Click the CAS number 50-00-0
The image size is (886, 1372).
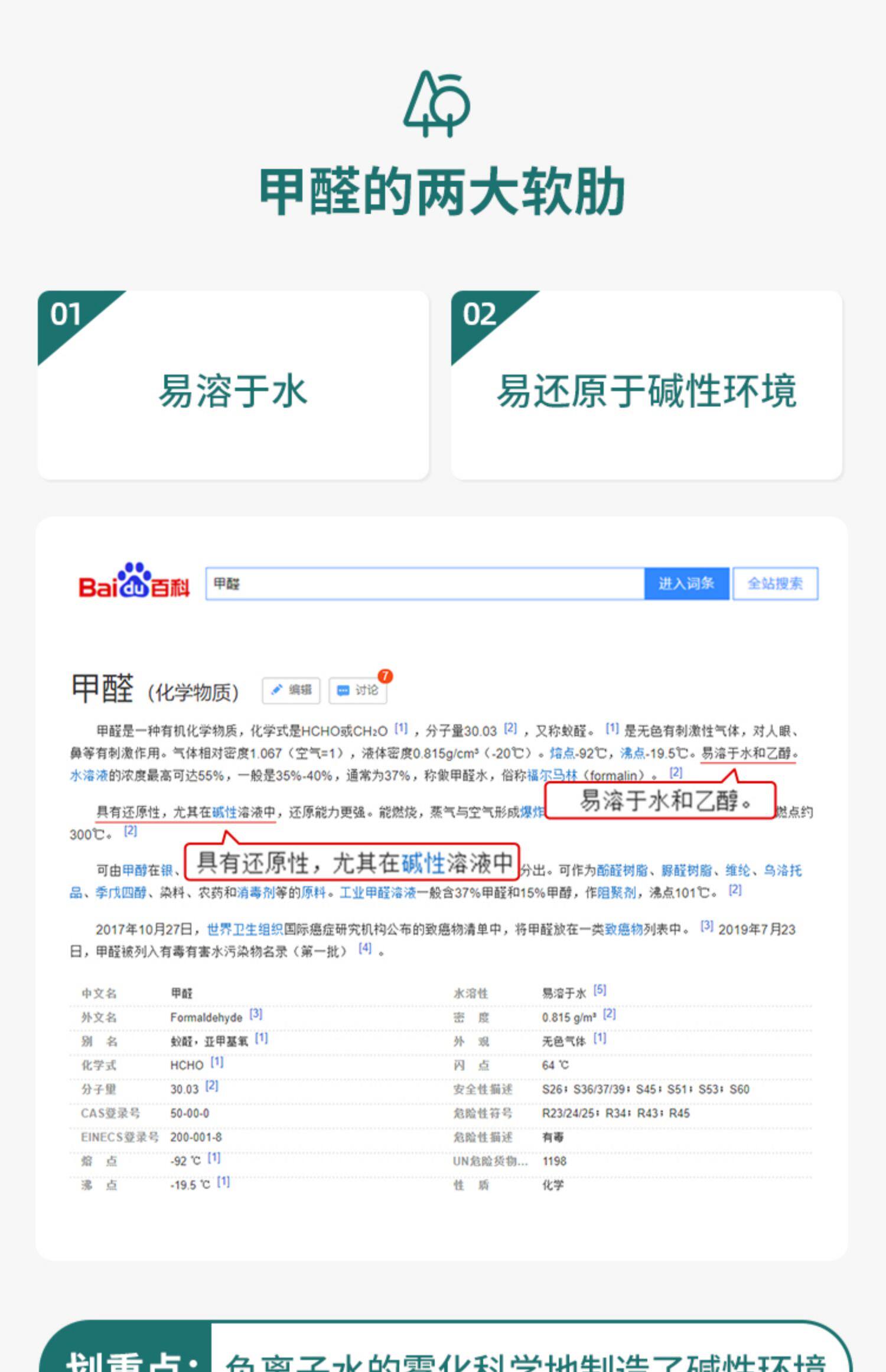pos(190,1113)
